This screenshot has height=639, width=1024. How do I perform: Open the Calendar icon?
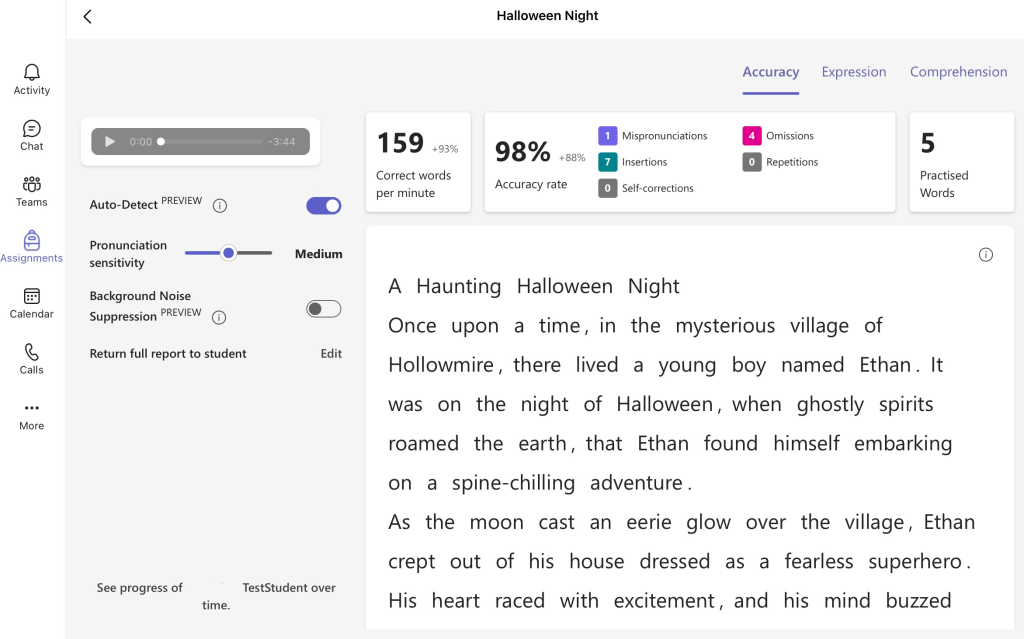click(x=32, y=303)
